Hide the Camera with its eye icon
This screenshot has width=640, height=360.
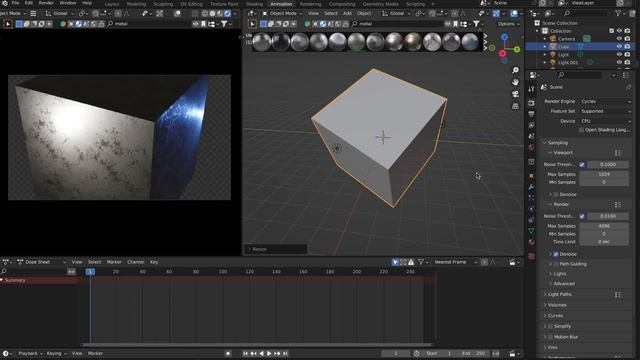click(619, 39)
